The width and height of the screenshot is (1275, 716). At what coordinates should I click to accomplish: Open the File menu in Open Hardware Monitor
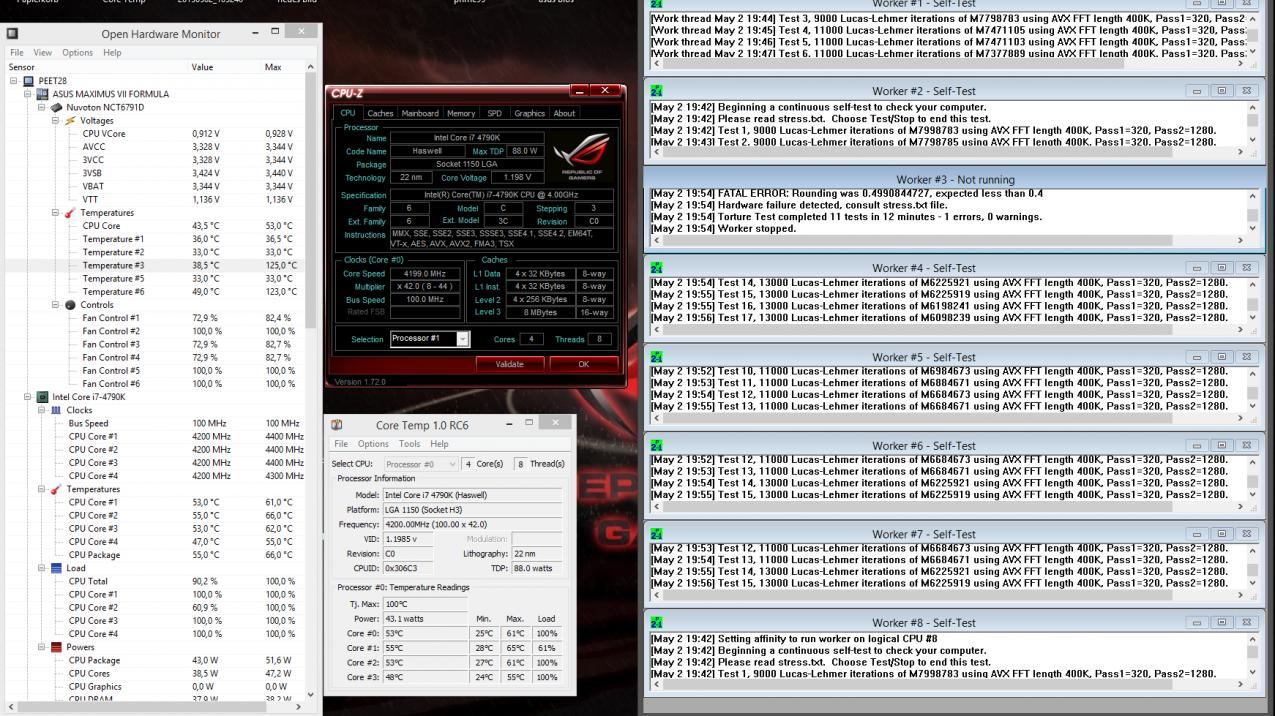(x=17, y=52)
